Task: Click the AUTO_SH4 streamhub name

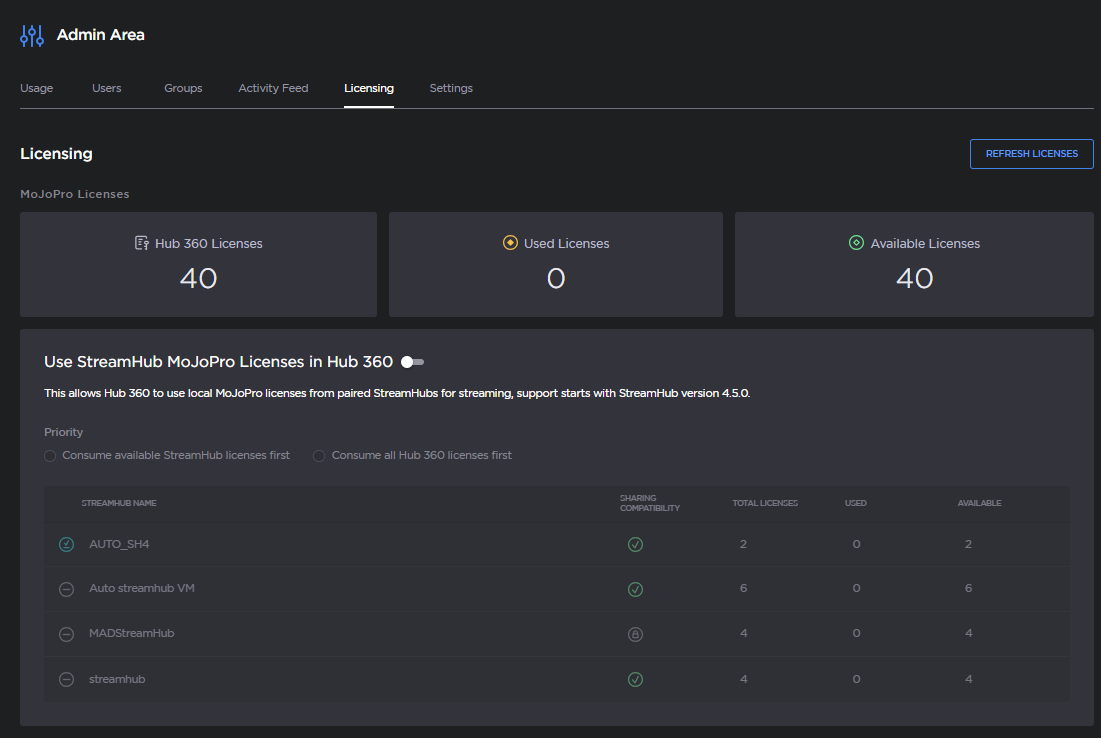Action: coord(119,544)
